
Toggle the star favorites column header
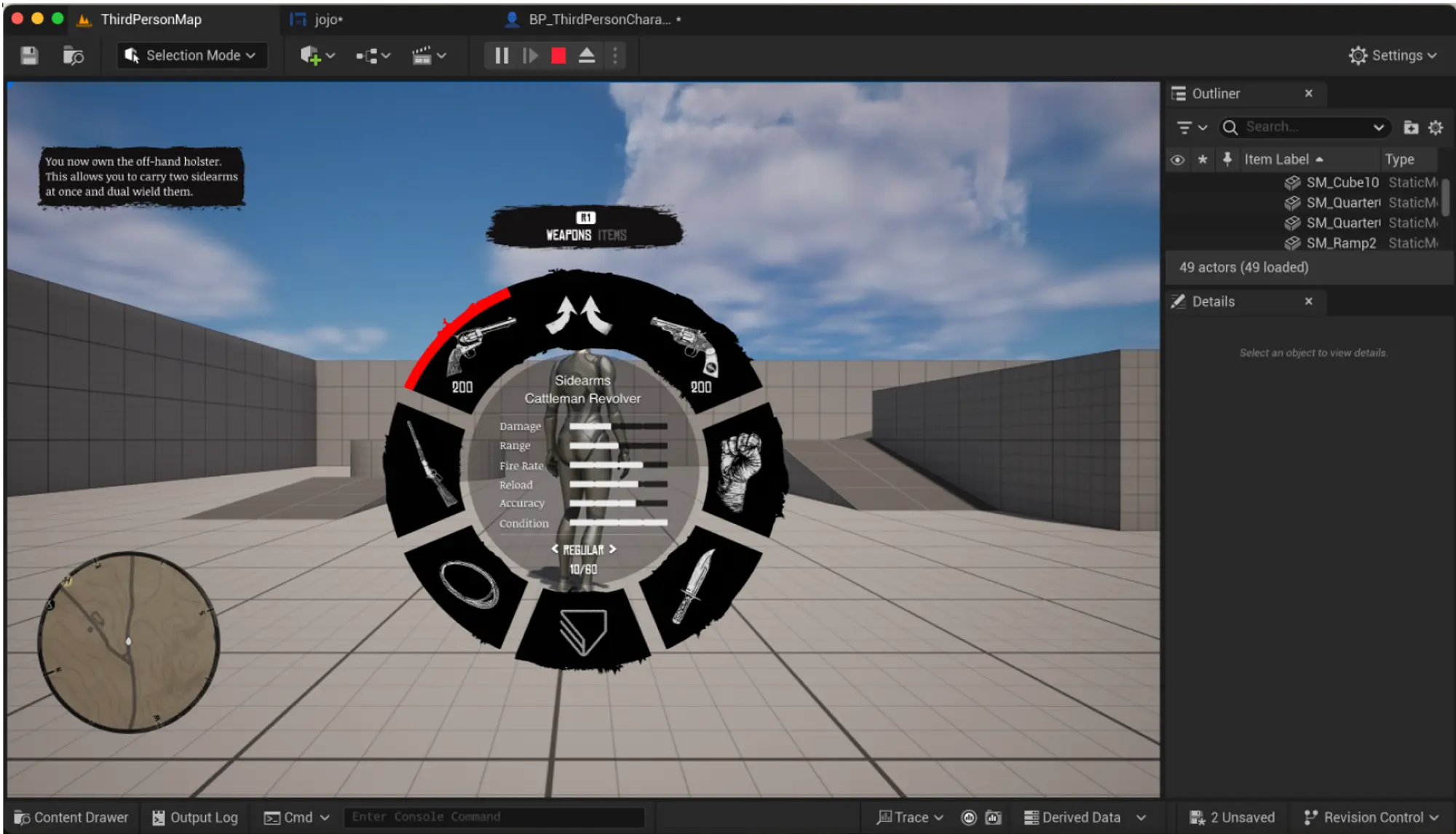[1203, 159]
